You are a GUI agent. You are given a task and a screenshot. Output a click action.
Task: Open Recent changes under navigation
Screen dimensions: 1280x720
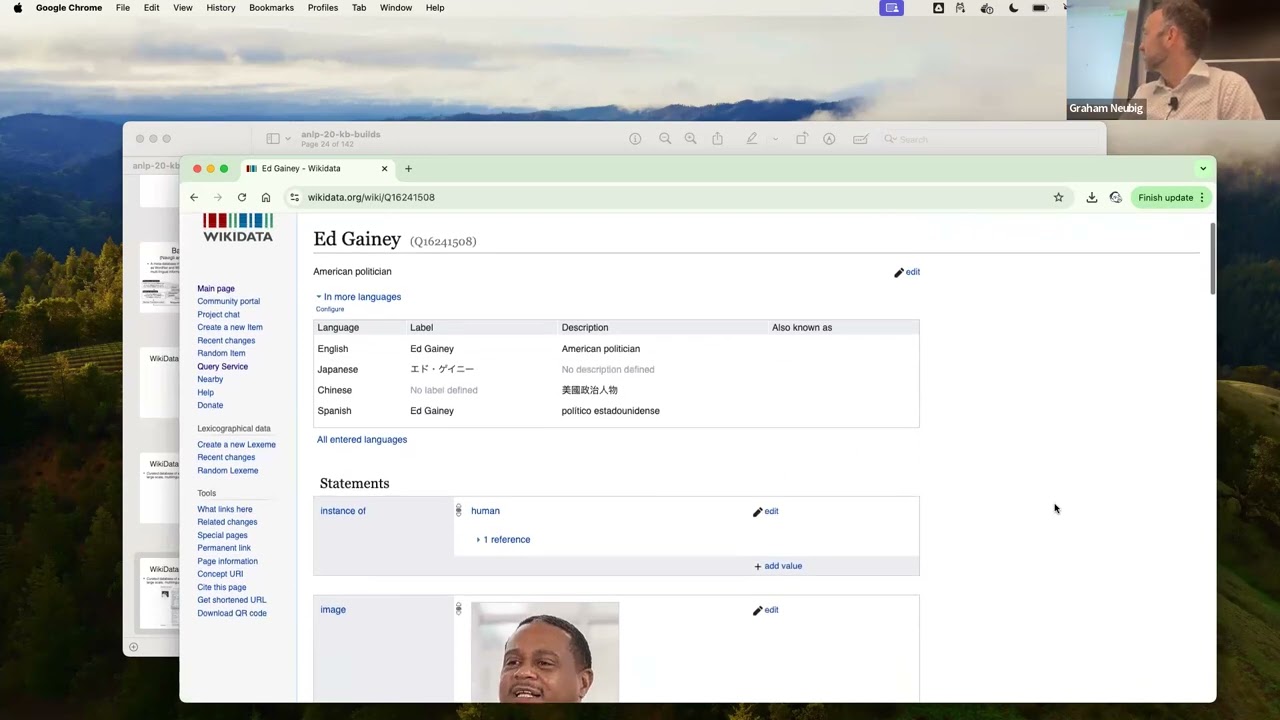tap(226, 341)
